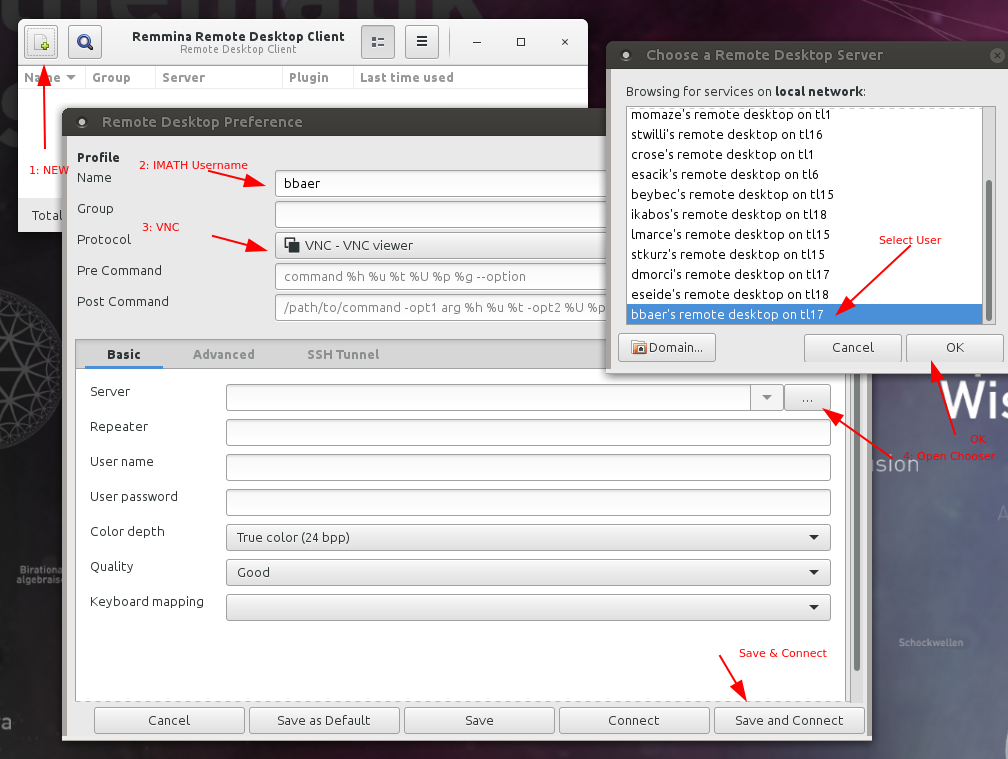
Task: Open the search icon in Remmina toolbar
Action: [85, 42]
